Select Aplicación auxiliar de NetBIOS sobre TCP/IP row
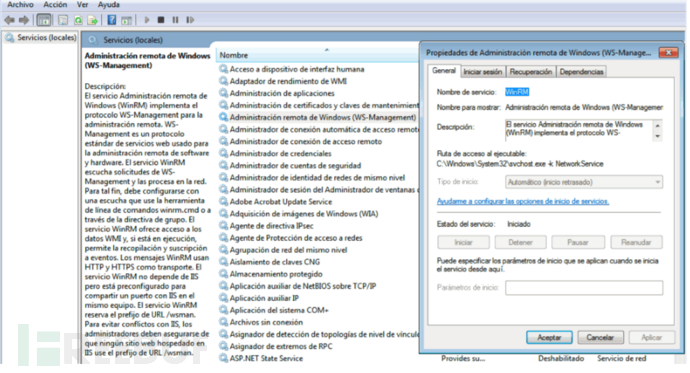This screenshot has height=373, width=690. point(297,286)
